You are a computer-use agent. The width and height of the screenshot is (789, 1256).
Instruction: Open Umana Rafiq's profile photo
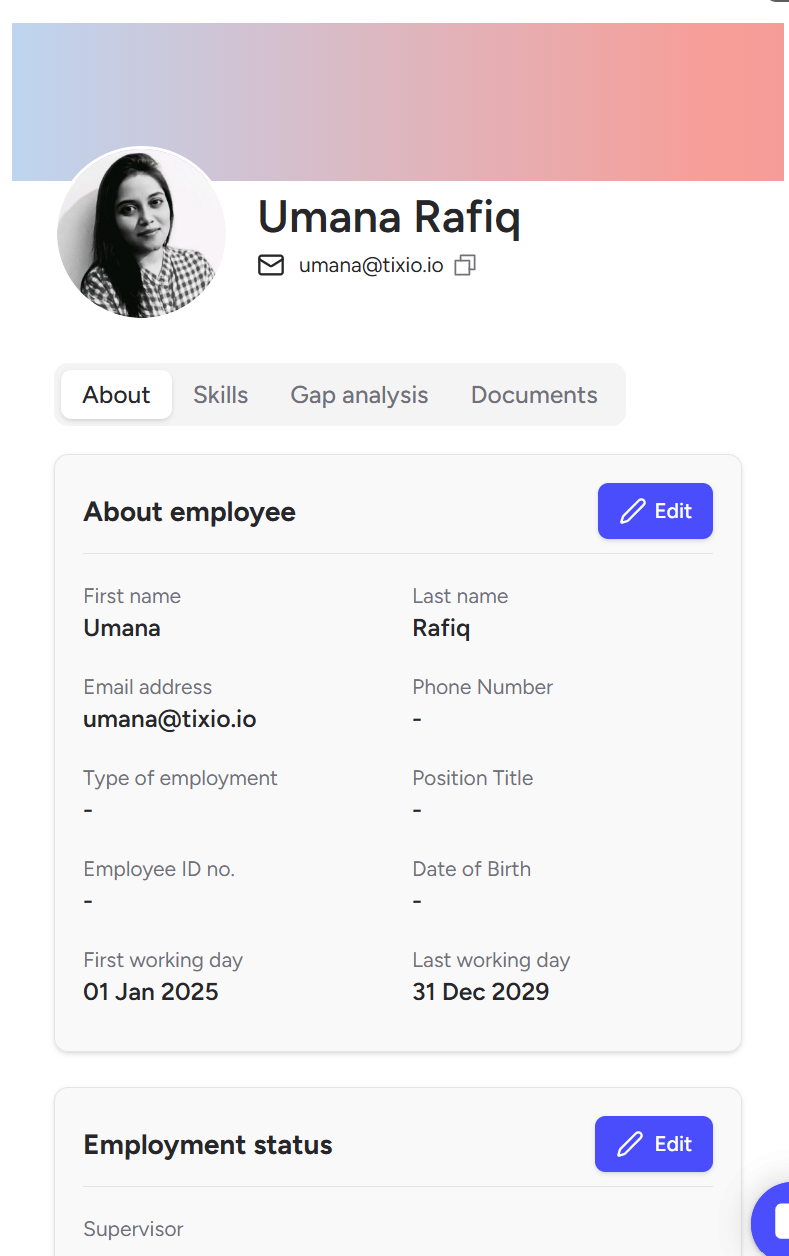pyautogui.click(x=141, y=233)
